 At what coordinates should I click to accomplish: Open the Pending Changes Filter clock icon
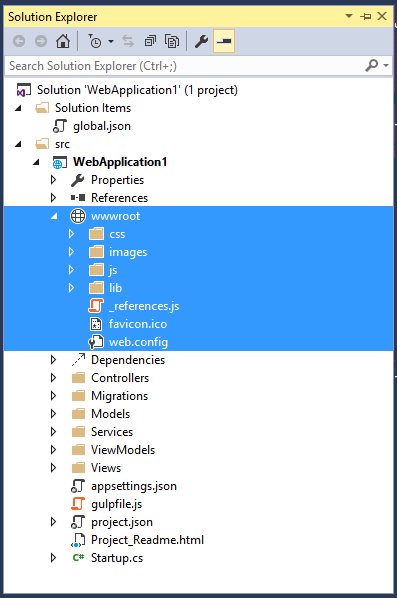click(x=95, y=41)
